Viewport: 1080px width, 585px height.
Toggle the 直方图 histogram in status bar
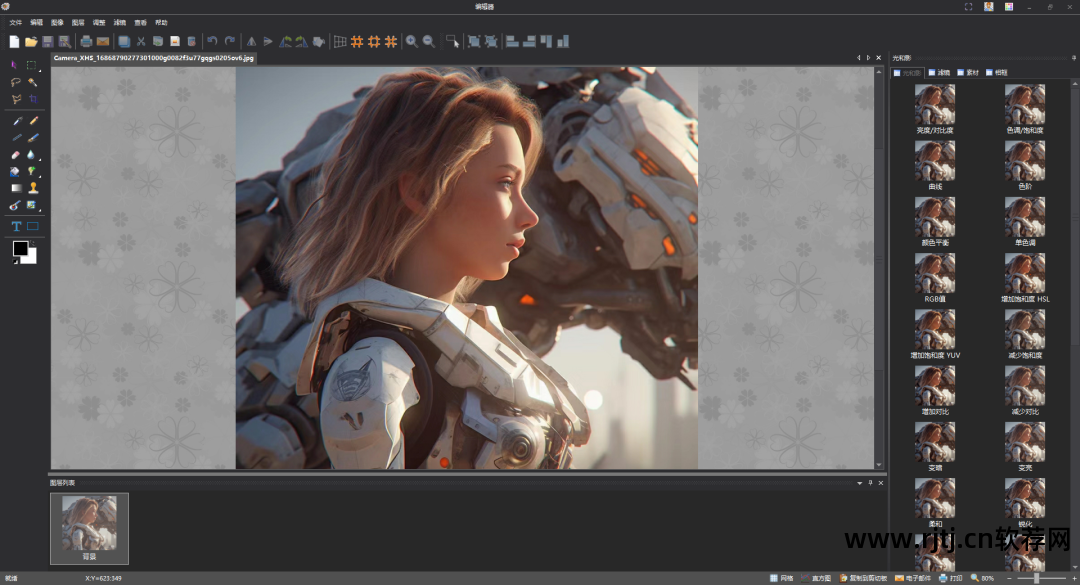815,578
